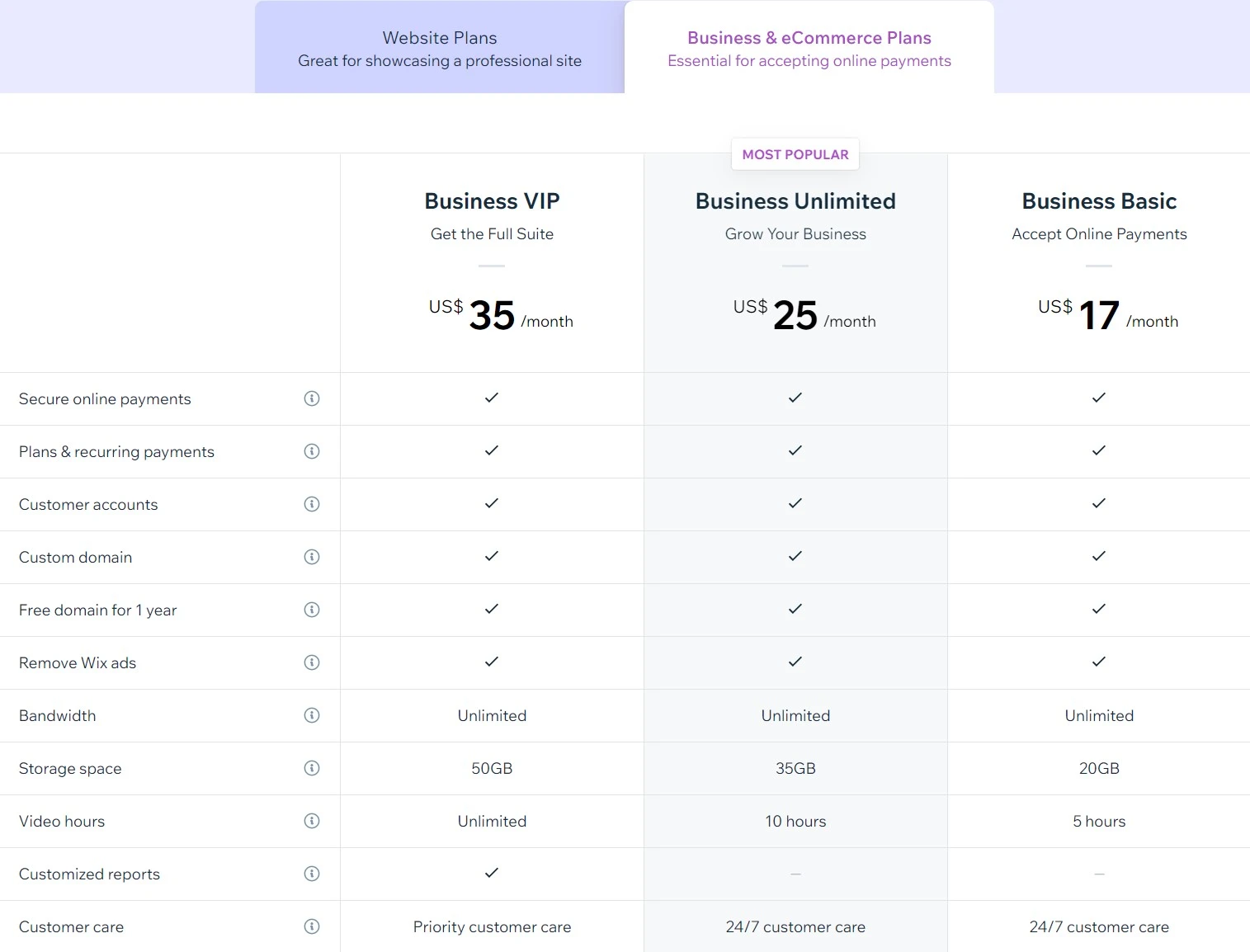Open the Plans & recurring payments info icon

[312, 451]
